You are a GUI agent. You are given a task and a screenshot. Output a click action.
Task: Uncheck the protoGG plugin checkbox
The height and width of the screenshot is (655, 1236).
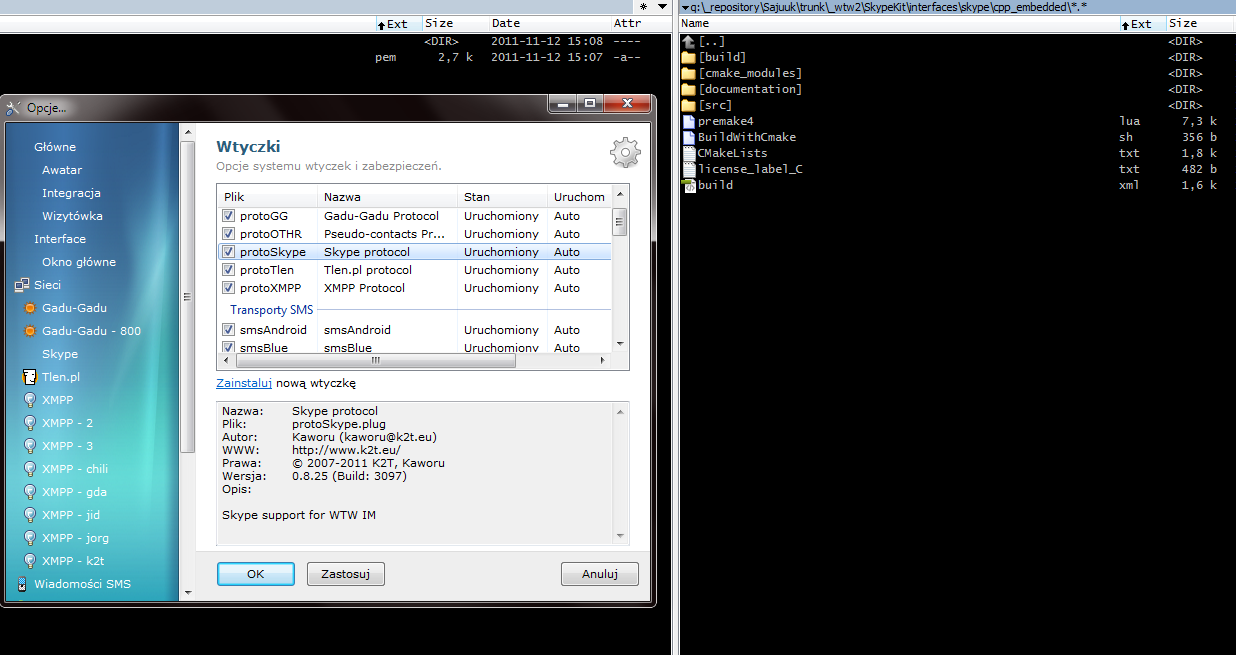click(x=229, y=216)
